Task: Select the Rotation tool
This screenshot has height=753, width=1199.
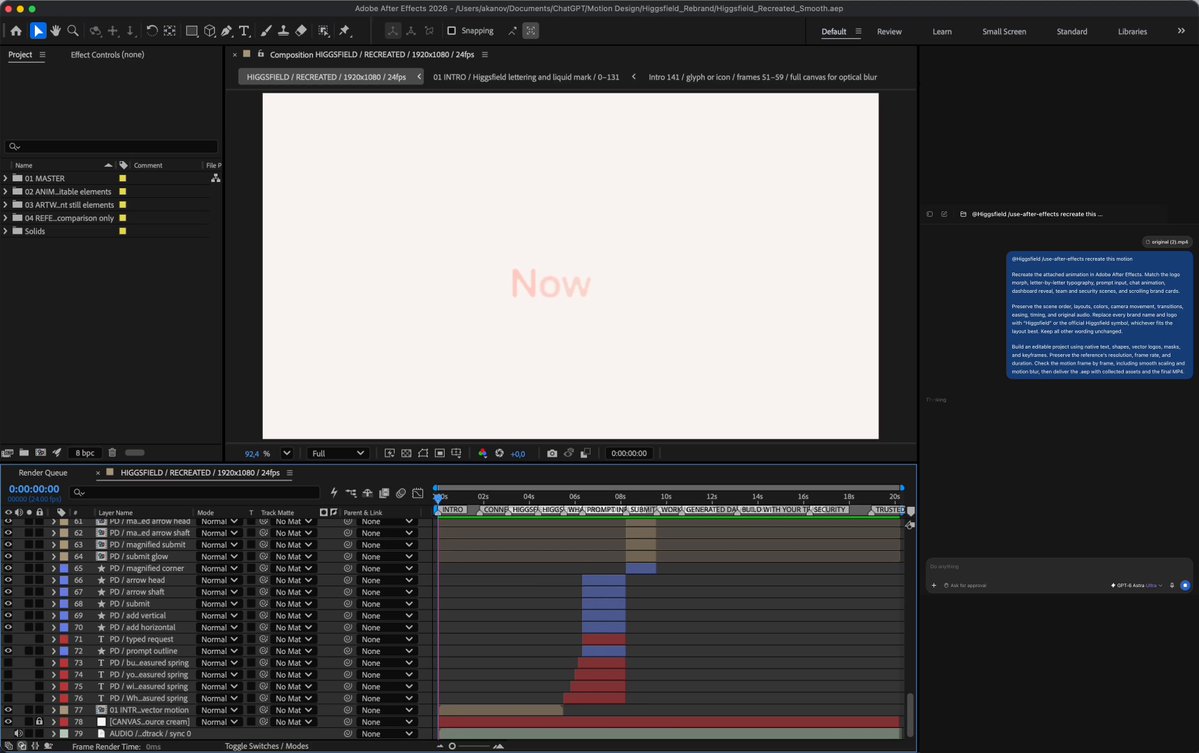Action: 152,31
